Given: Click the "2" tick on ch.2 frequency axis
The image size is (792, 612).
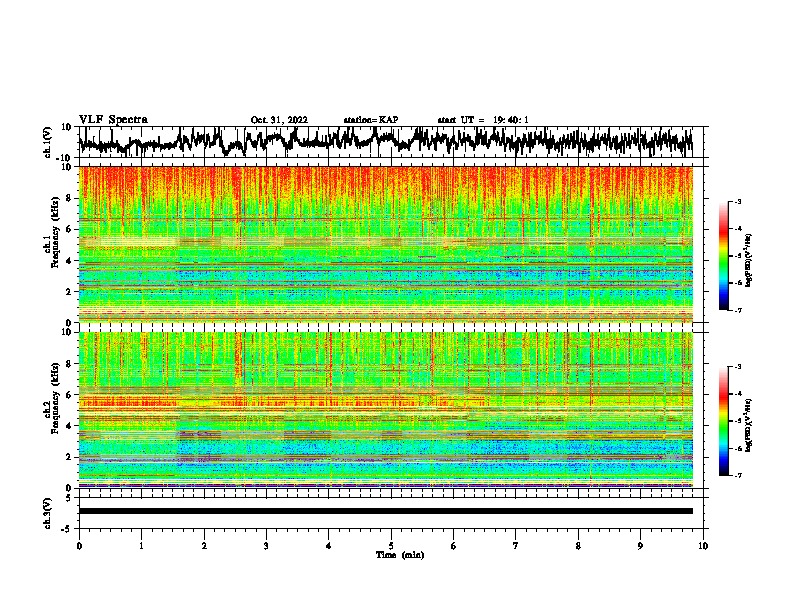Looking at the screenshot, I should click(x=70, y=457).
